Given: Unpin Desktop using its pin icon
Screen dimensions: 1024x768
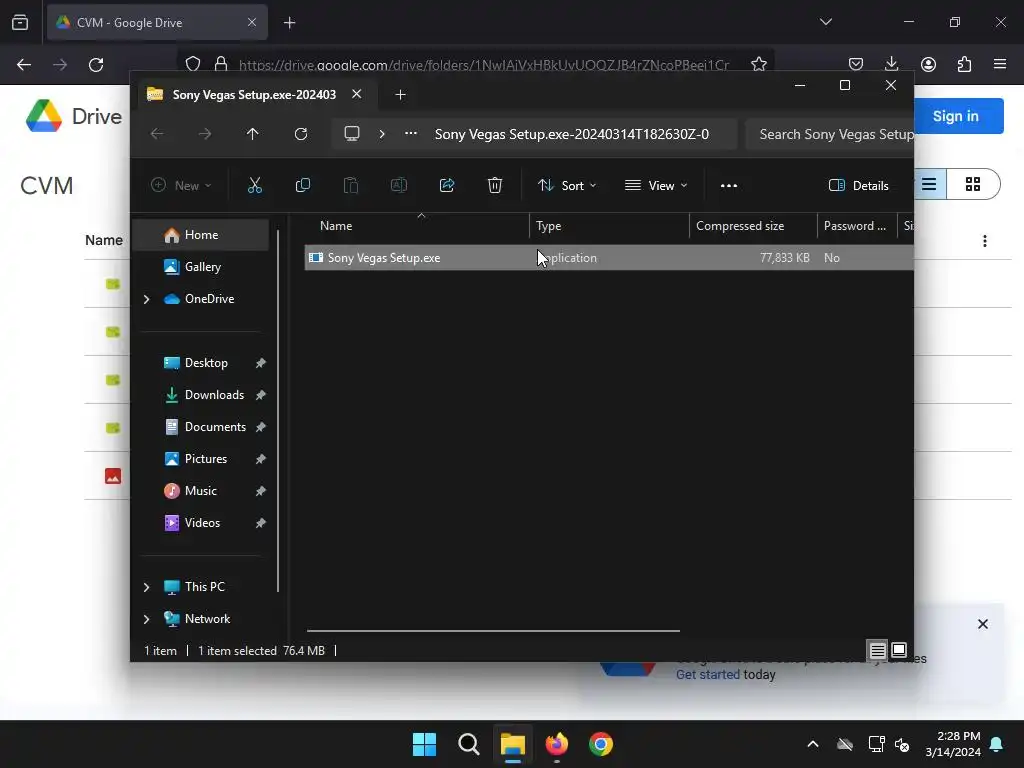Looking at the screenshot, I should (x=261, y=363).
